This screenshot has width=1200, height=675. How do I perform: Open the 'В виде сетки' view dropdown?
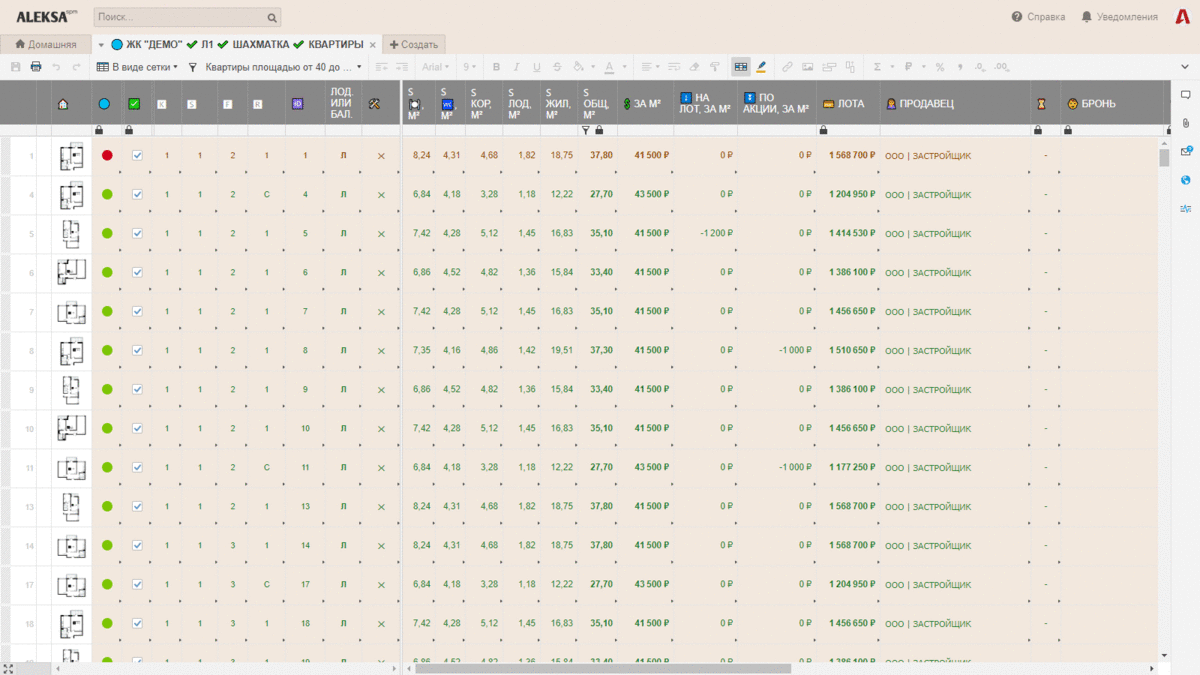point(137,67)
